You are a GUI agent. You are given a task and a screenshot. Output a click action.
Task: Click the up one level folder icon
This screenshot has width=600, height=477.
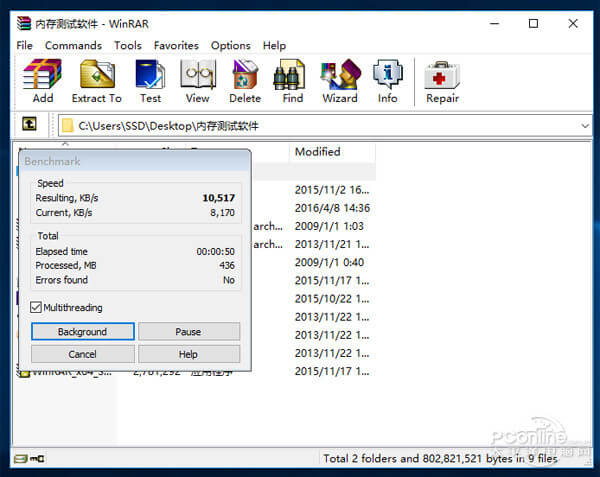pyautogui.click(x=30, y=125)
